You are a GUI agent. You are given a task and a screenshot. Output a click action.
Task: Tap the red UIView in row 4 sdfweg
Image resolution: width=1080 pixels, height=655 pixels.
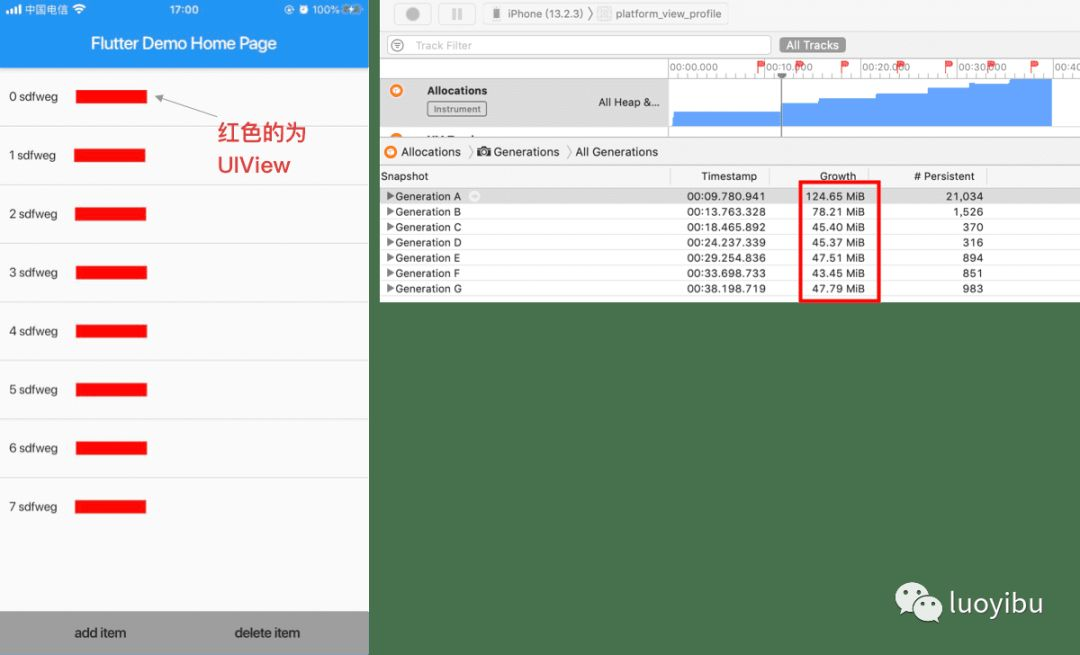click(x=111, y=331)
